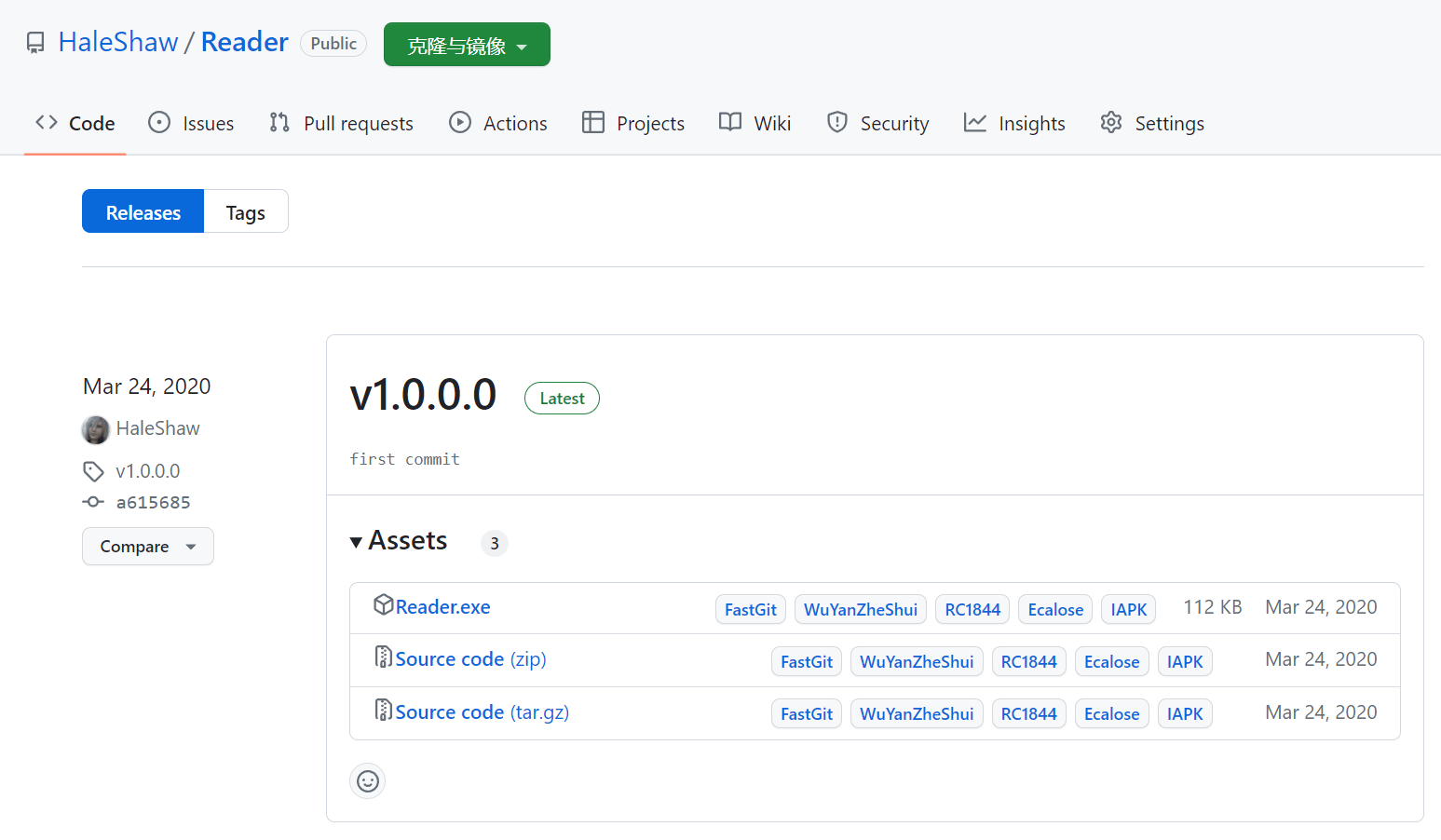This screenshot has width=1441, height=840.
Task: Click the Insights graph icon
Action: click(973, 122)
